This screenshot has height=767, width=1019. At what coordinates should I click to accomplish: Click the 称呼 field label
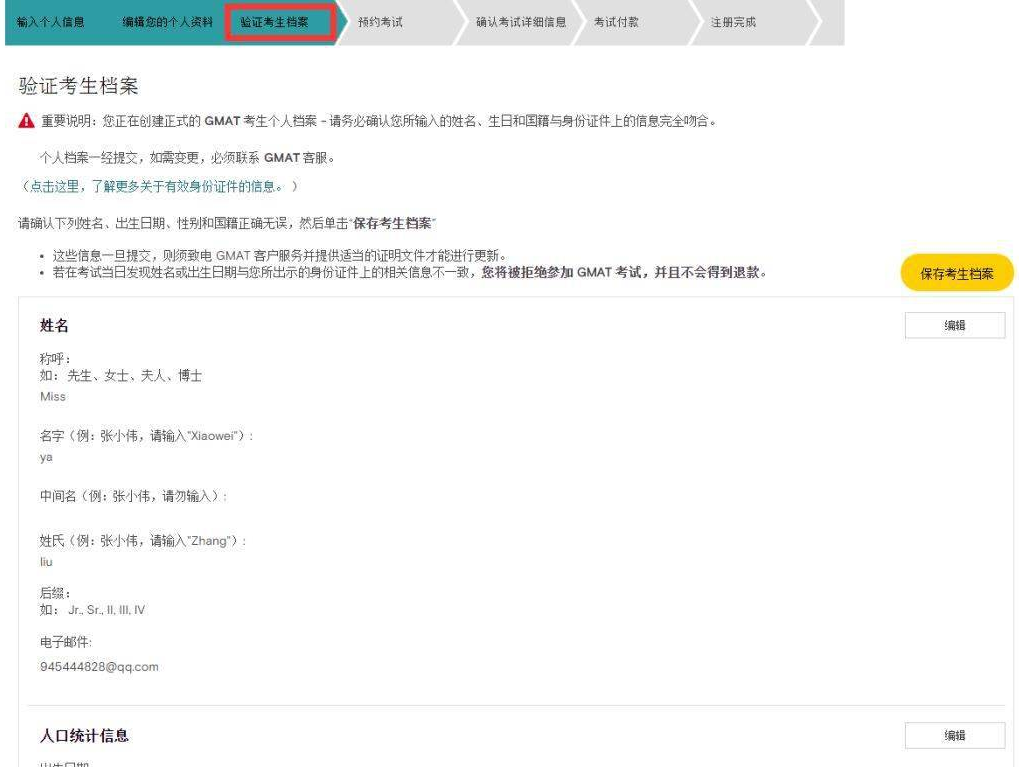tap(55, 359)
